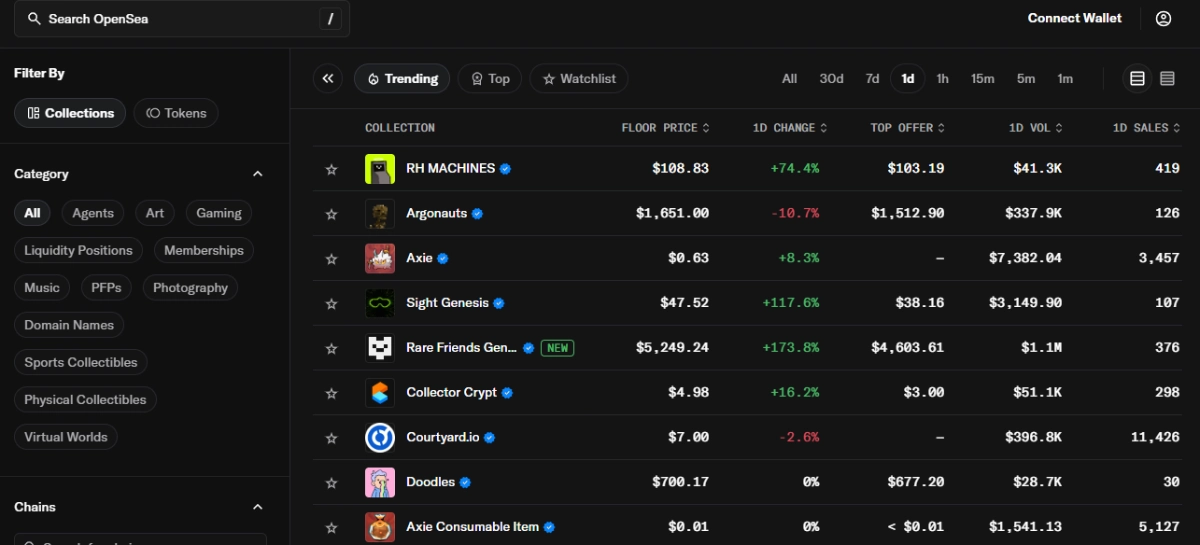Open Axie Consumable Item avatar

pos(380,527)
